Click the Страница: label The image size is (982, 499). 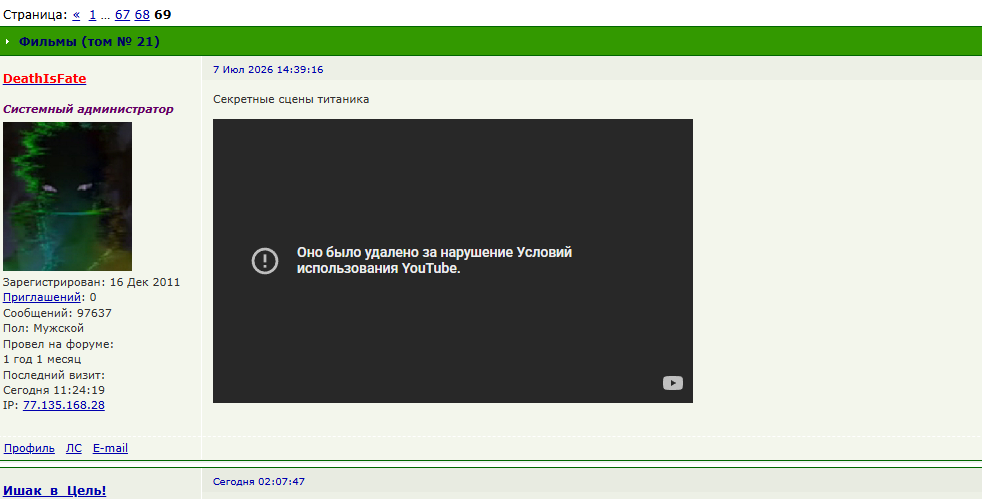(35, 14)
